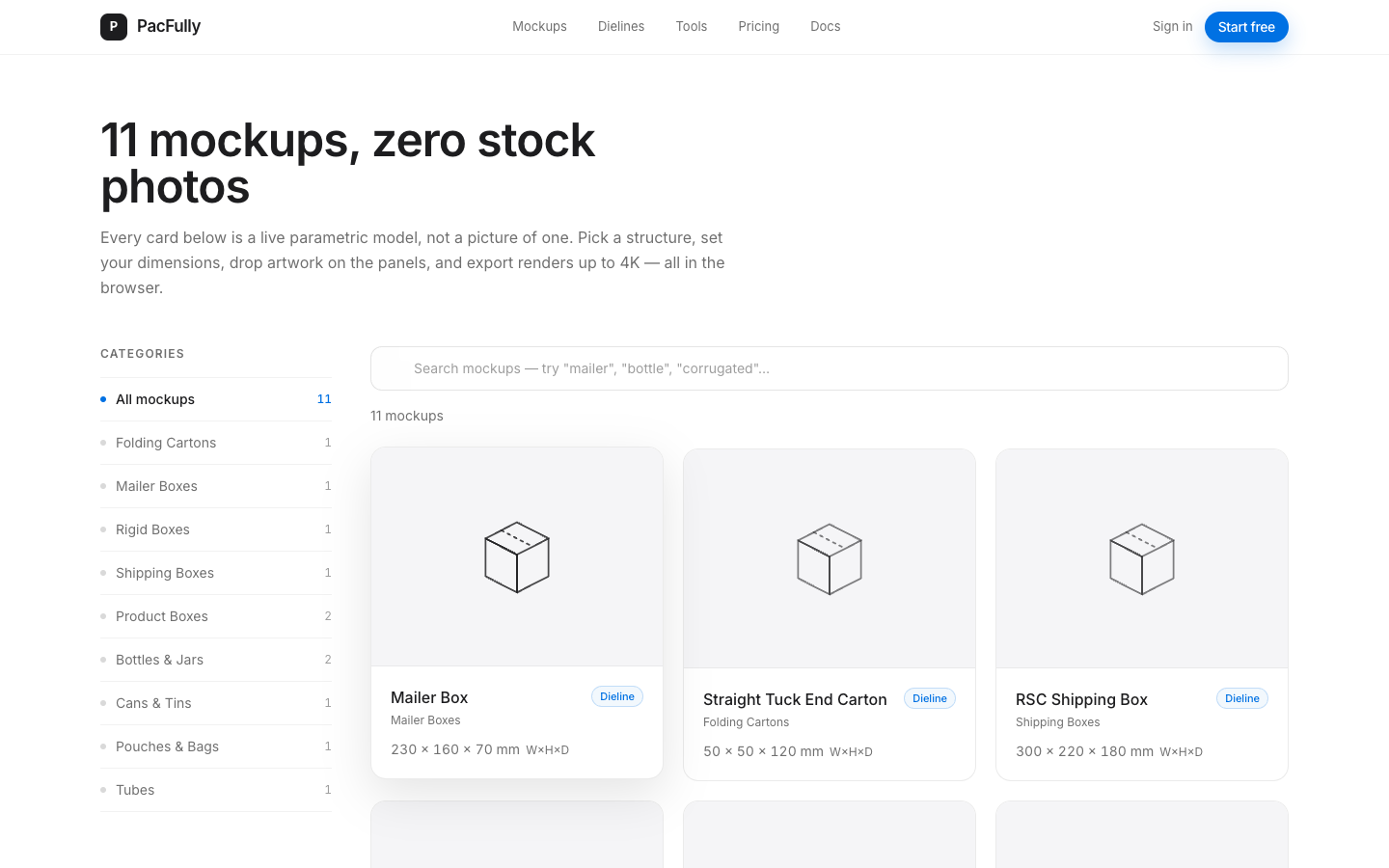Image resolution: width=1389 pixels, height=868 pixels.
Task: Open the Dielines nav item
Action: [621, 27]
